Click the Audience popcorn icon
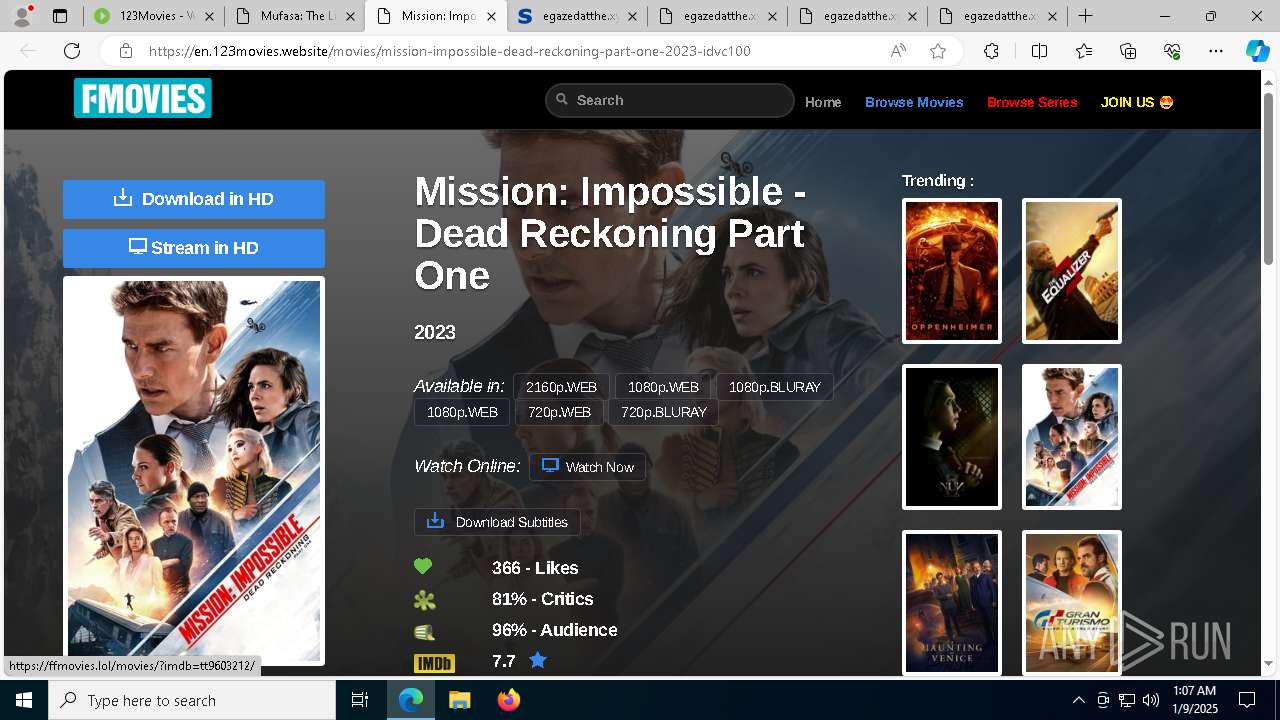1280x720 pixels. (424, 631)
